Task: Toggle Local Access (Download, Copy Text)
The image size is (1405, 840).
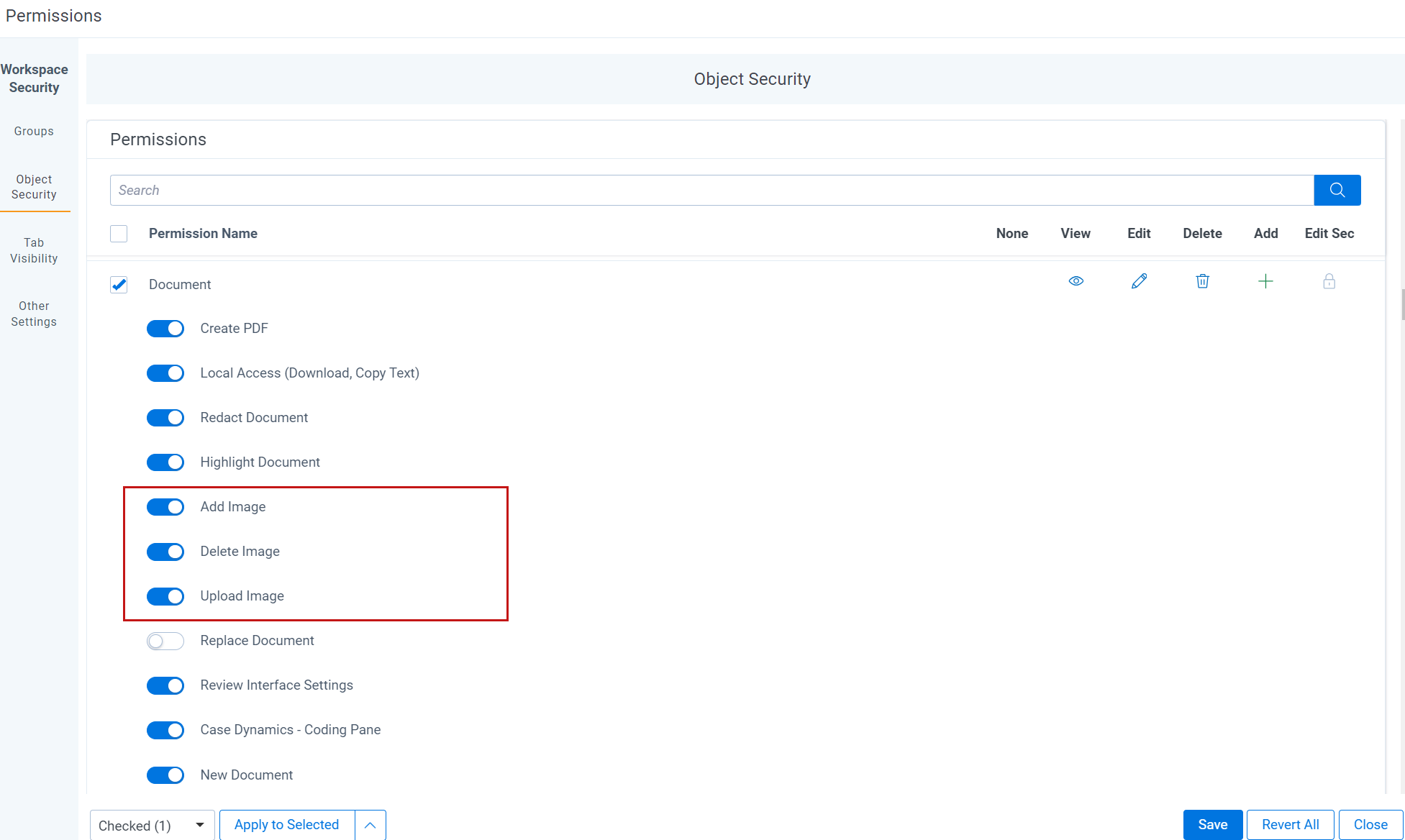Action: coord(165,373)
